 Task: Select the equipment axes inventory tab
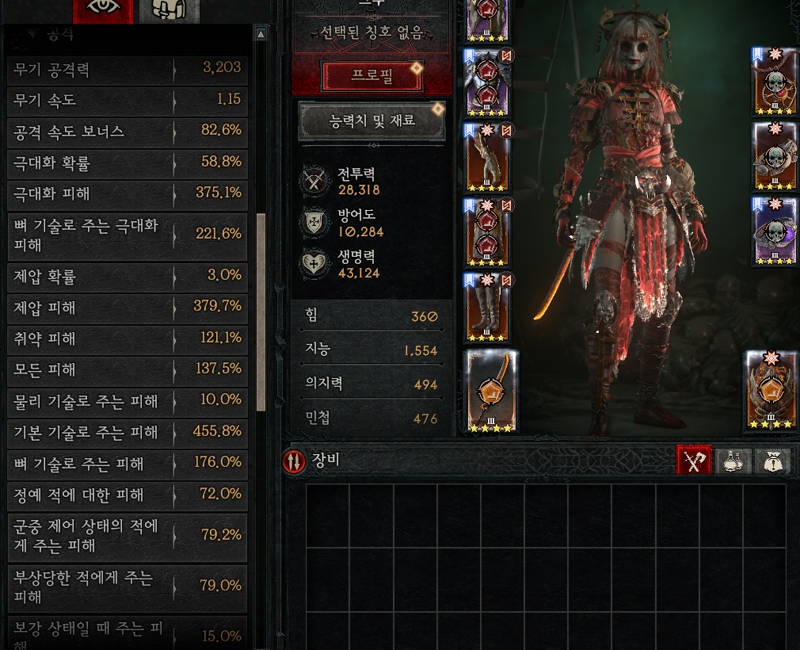click(x=694, y=461)
